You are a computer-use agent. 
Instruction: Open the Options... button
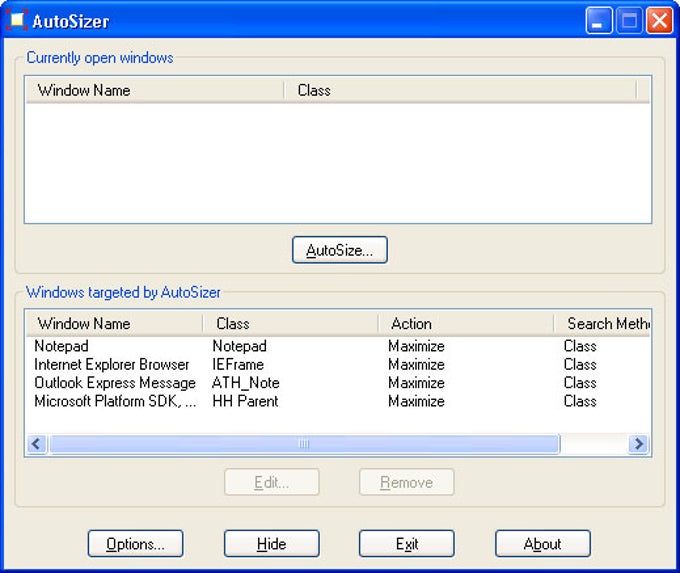click(x=135, y=544)
